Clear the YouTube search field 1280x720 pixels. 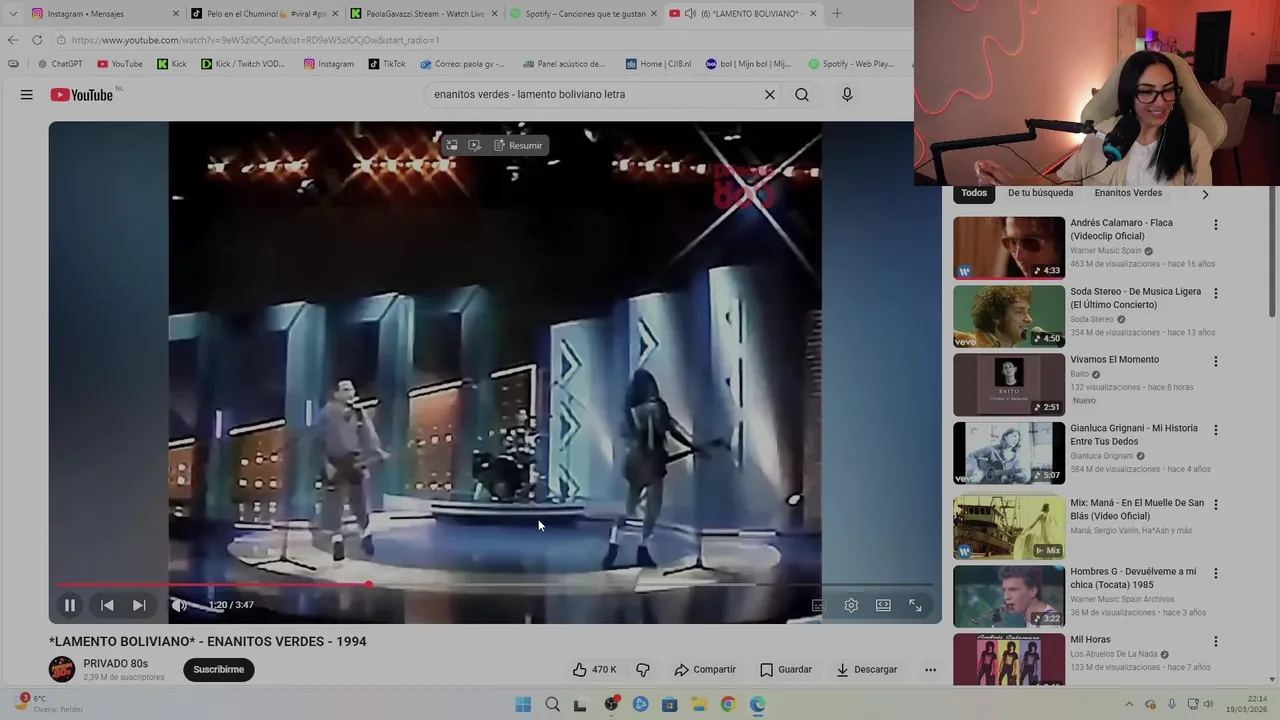click(x=770, y=94)
